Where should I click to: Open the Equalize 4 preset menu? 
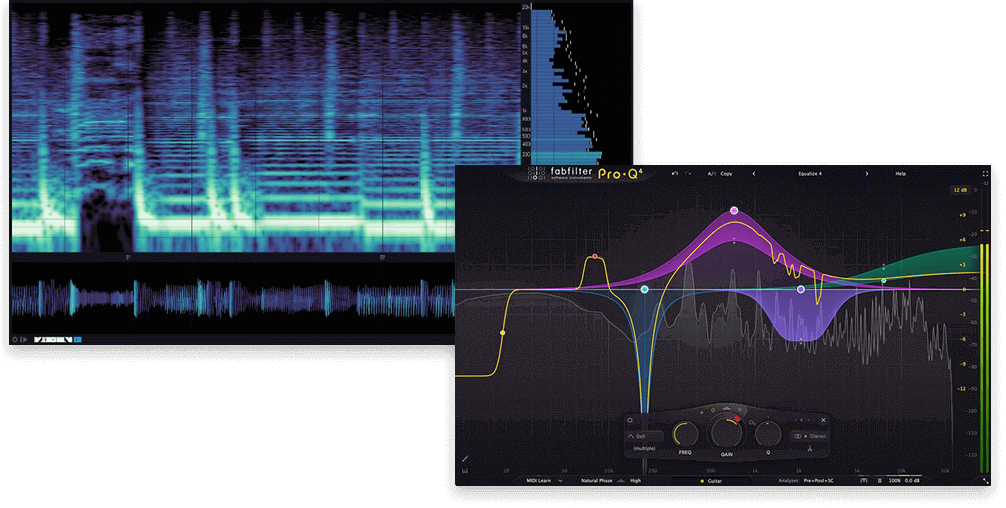point(810,174)
